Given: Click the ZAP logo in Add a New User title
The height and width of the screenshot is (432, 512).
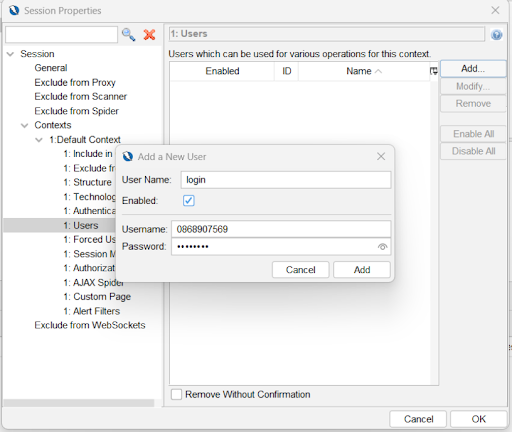Looking at the screenshot, I should 128,156.
